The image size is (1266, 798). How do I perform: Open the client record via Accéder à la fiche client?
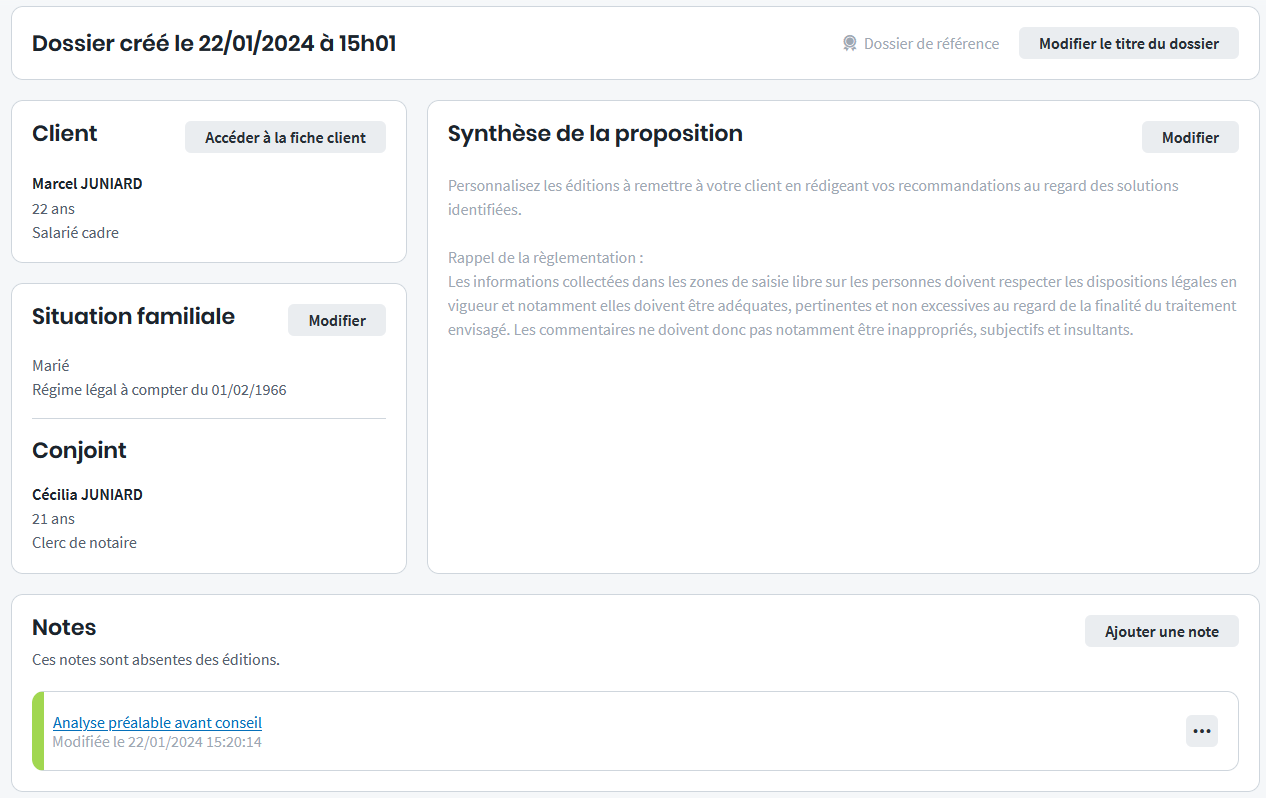click(x=285, y=138)
